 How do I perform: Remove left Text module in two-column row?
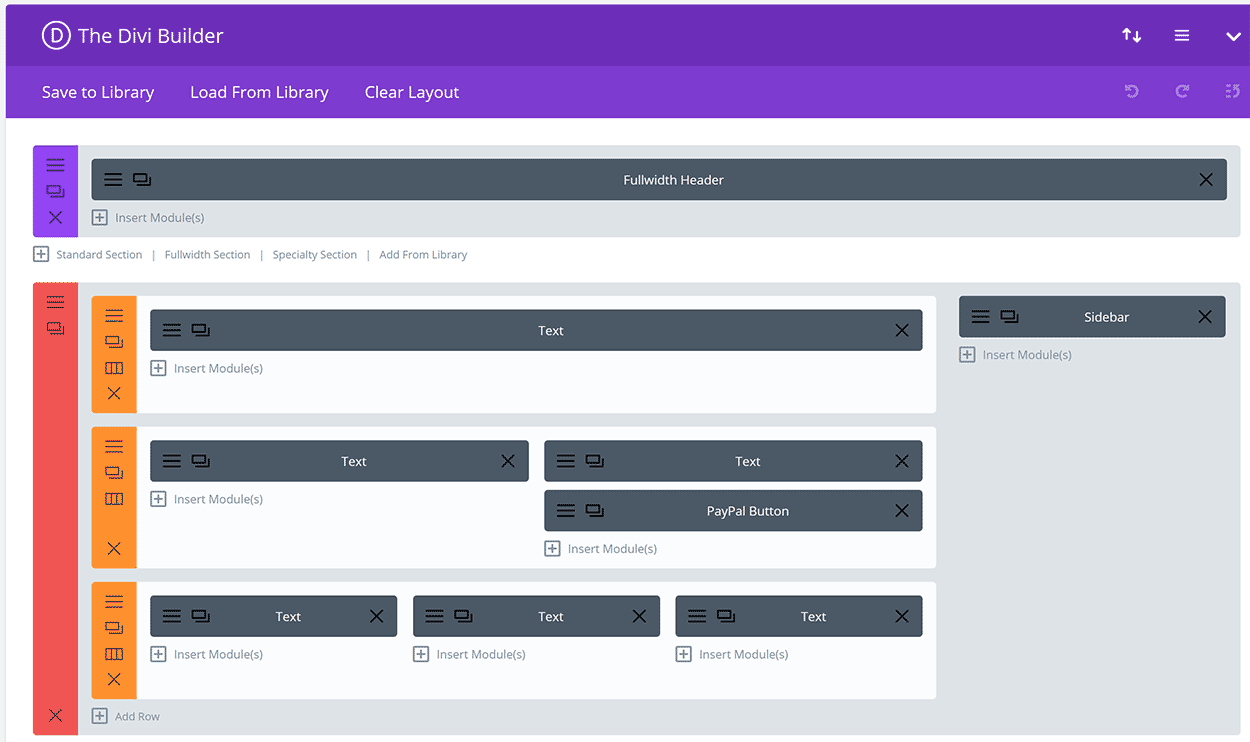508,461
